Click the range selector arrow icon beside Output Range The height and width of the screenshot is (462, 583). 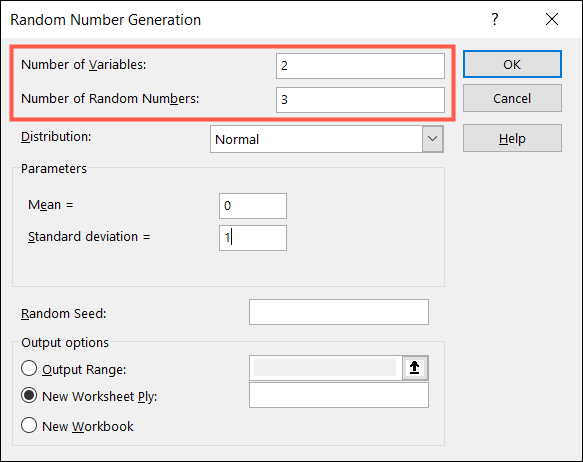(x=415, y=368)
